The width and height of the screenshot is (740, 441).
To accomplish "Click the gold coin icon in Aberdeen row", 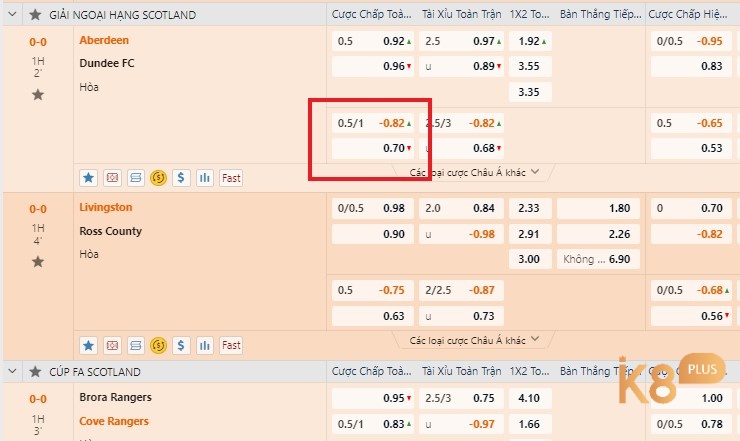I will pyautogui.click(x=159, y=178).
